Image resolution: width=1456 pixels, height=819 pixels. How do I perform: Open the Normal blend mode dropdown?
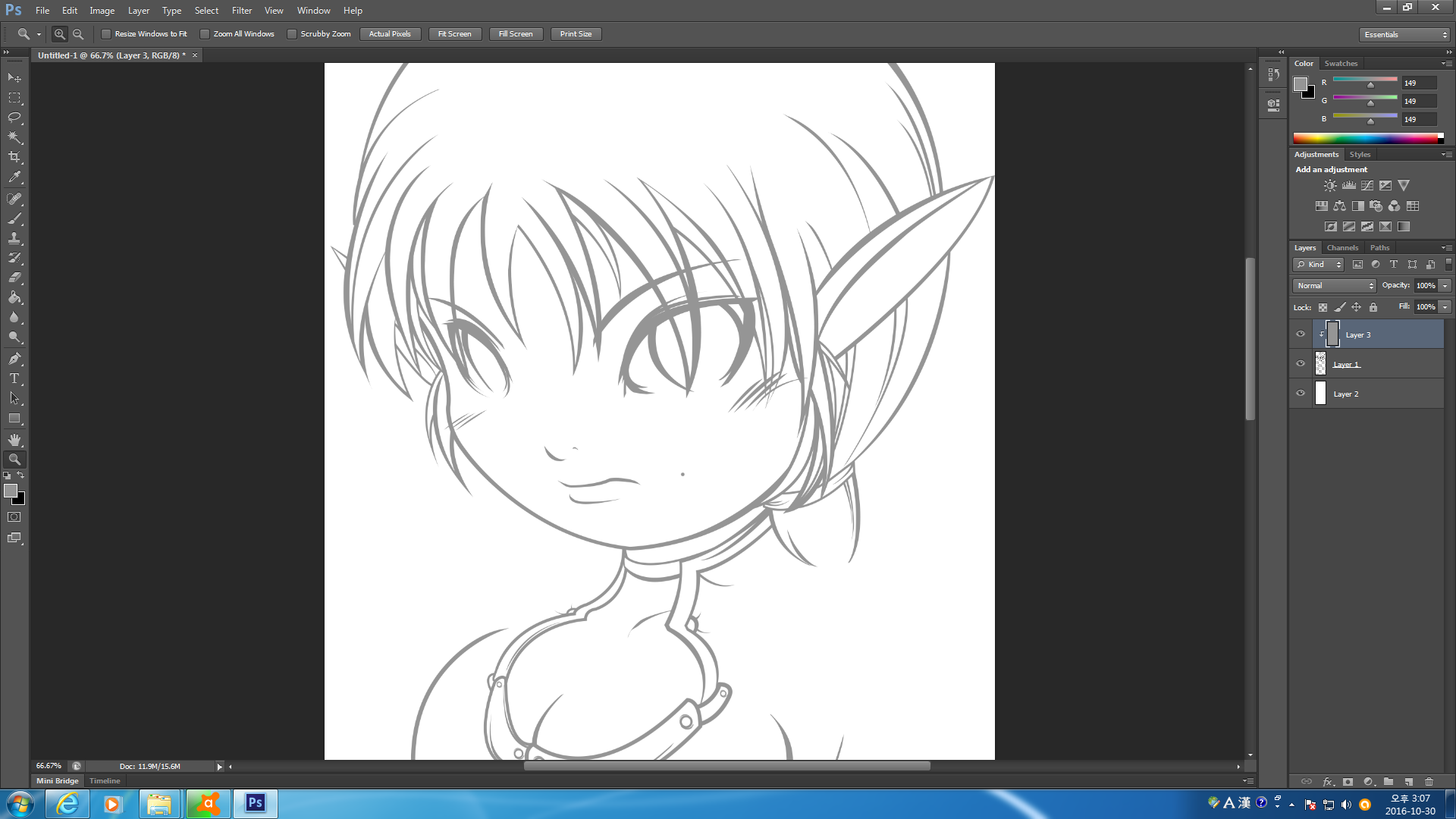pyautogui.click(x=1334, y=286)
